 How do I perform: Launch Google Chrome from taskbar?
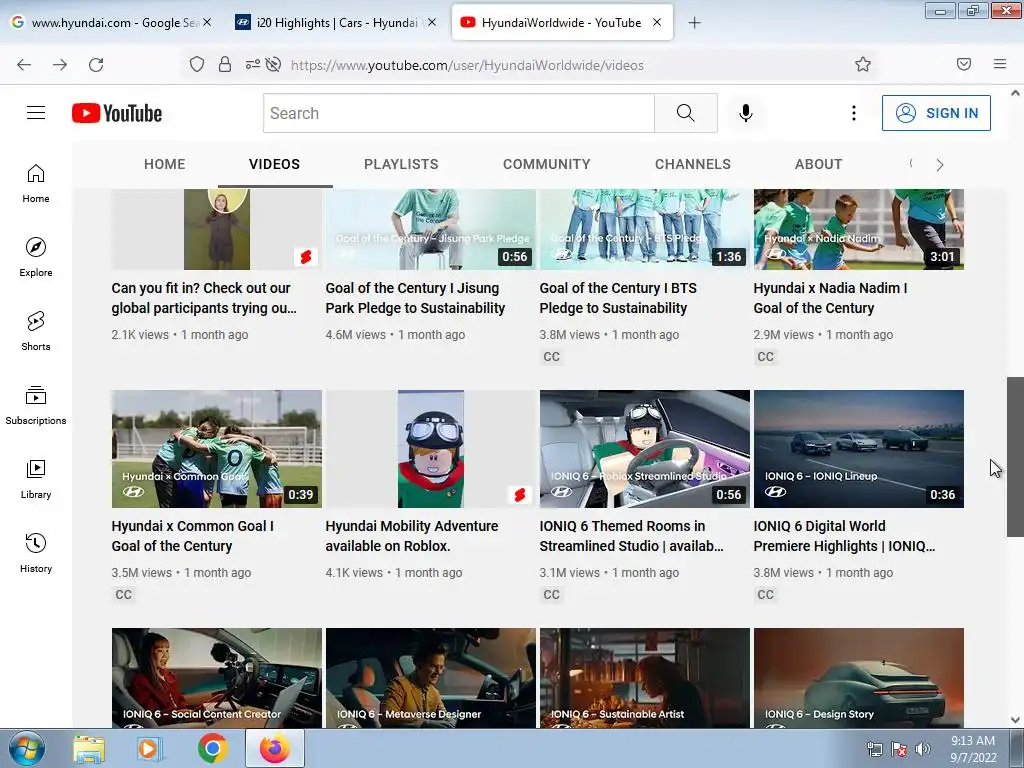[x=212, y=748]
